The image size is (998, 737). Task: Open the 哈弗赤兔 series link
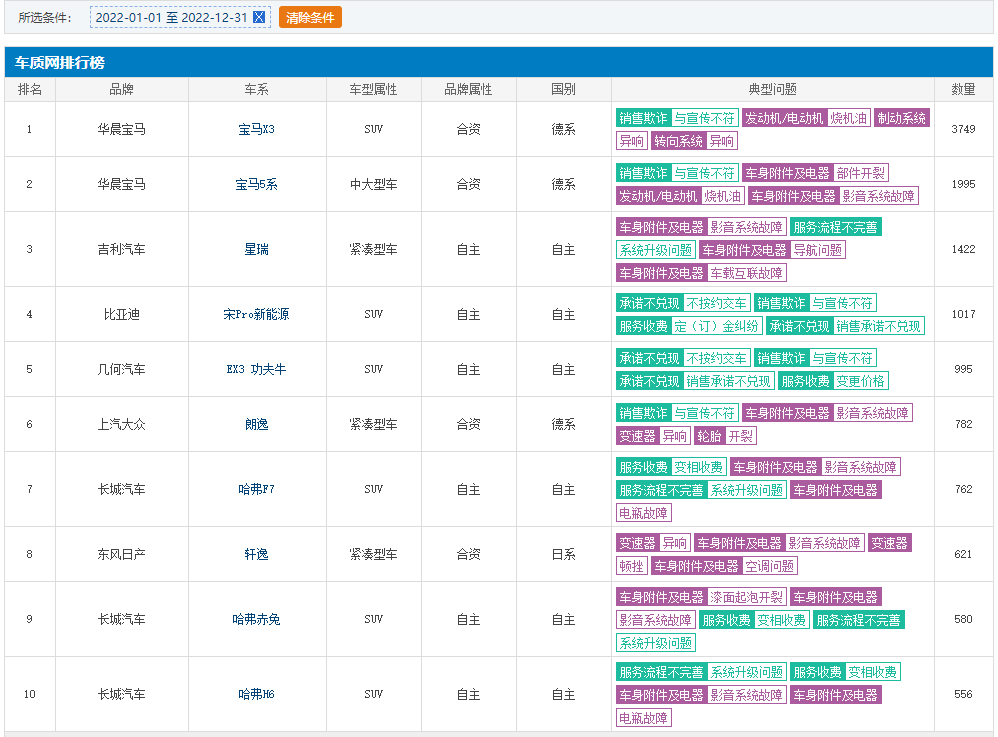256,619
